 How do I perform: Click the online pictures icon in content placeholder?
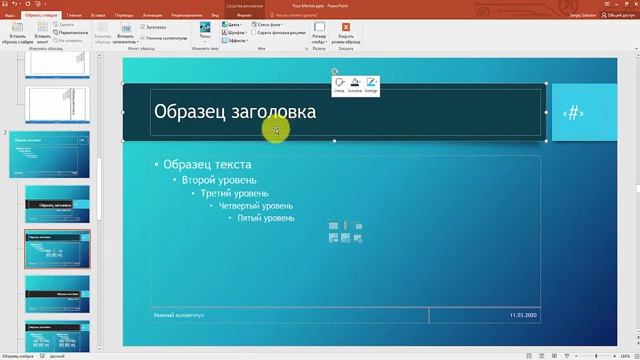345,238
